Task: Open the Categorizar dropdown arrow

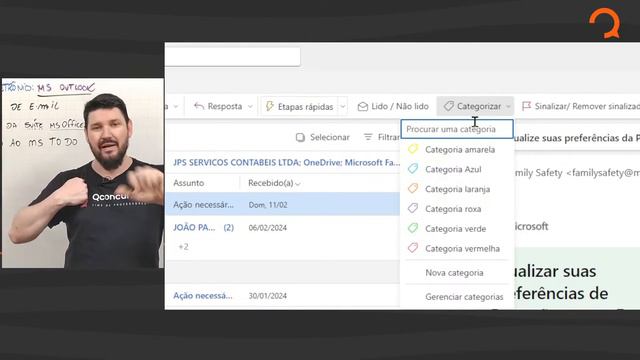Action: pos(509,107)
